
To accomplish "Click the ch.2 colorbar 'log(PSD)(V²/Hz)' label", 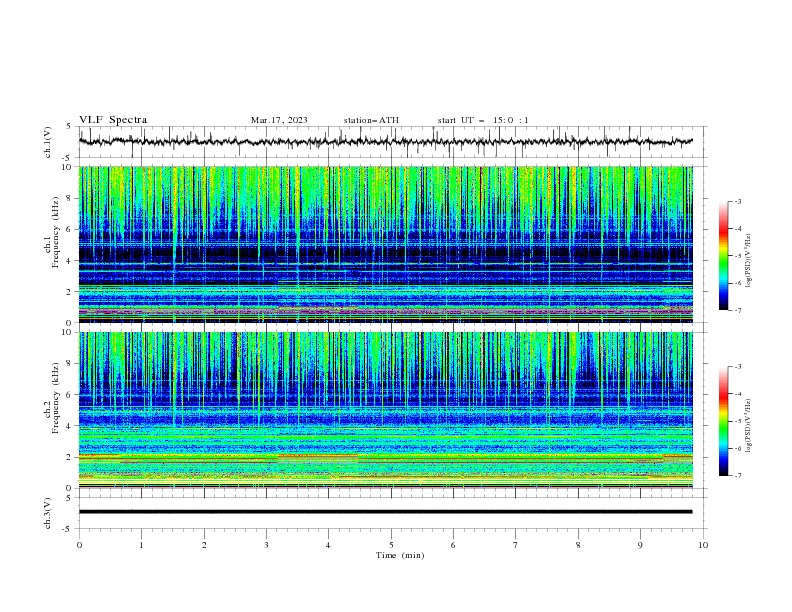I will point(749,426).
